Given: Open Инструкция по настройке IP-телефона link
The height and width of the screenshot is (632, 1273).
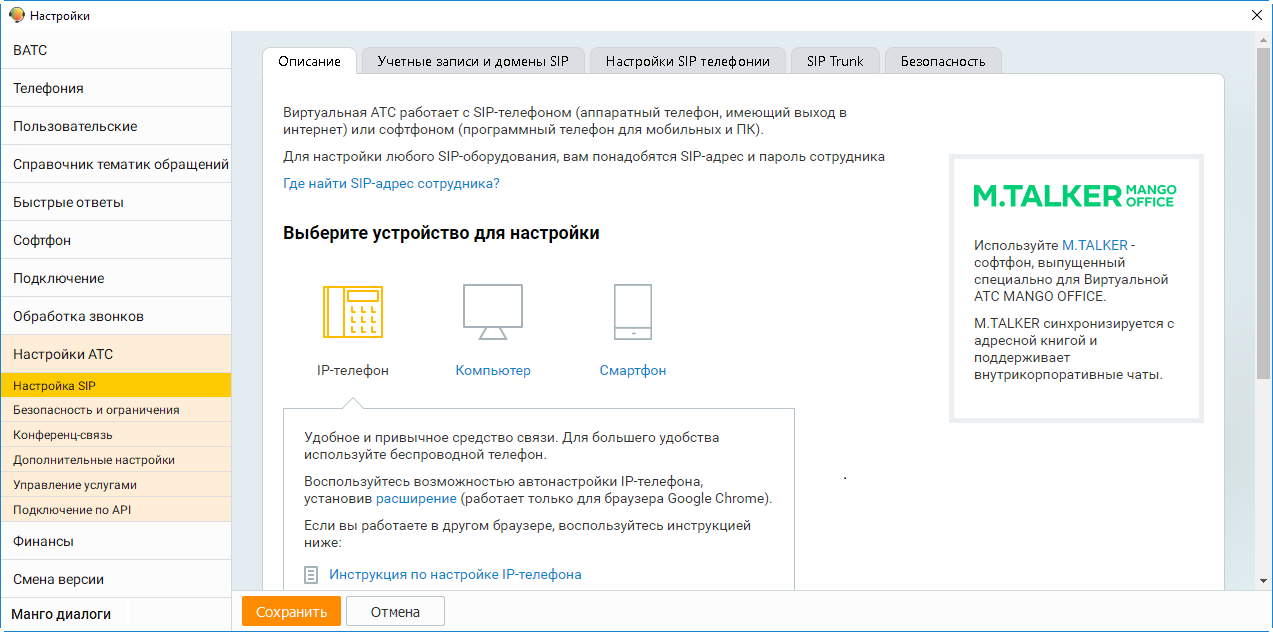Looking at the screenshot, I should (x=455, y=574).
